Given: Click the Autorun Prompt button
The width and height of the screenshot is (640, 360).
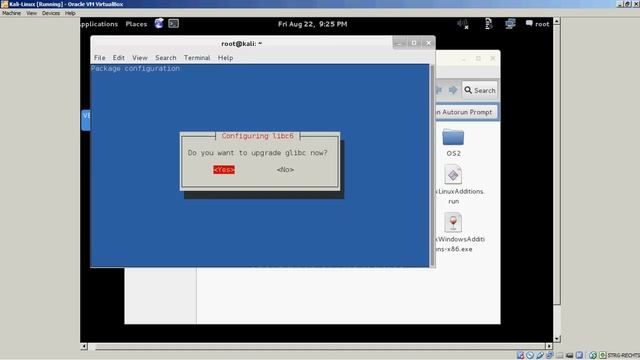Looking at the screenshot, I should click(466, 112).
